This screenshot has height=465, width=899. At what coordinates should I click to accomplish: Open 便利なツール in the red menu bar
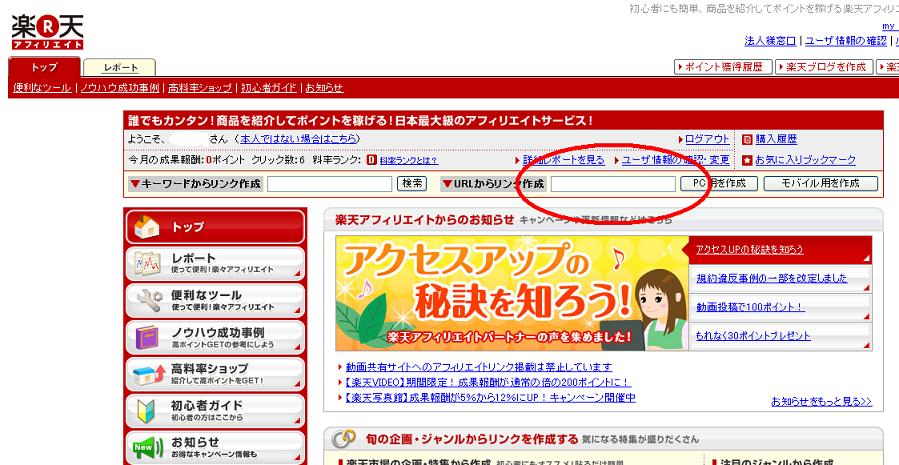click(42, 88)
